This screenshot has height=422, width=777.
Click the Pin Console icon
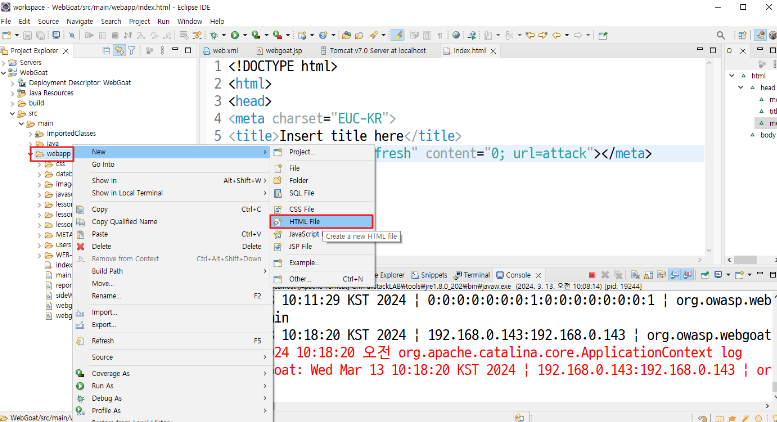[x=705, y=275]
